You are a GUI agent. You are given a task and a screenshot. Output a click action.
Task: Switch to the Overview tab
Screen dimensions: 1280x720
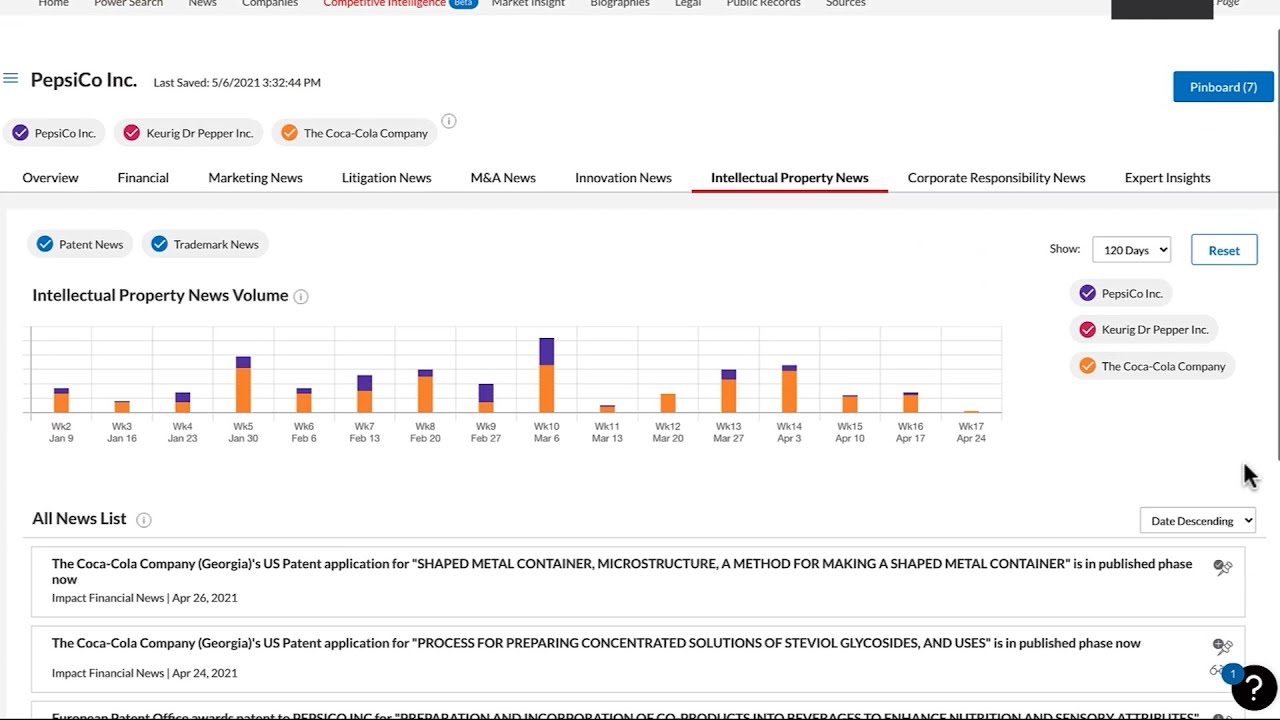[50, 177]
